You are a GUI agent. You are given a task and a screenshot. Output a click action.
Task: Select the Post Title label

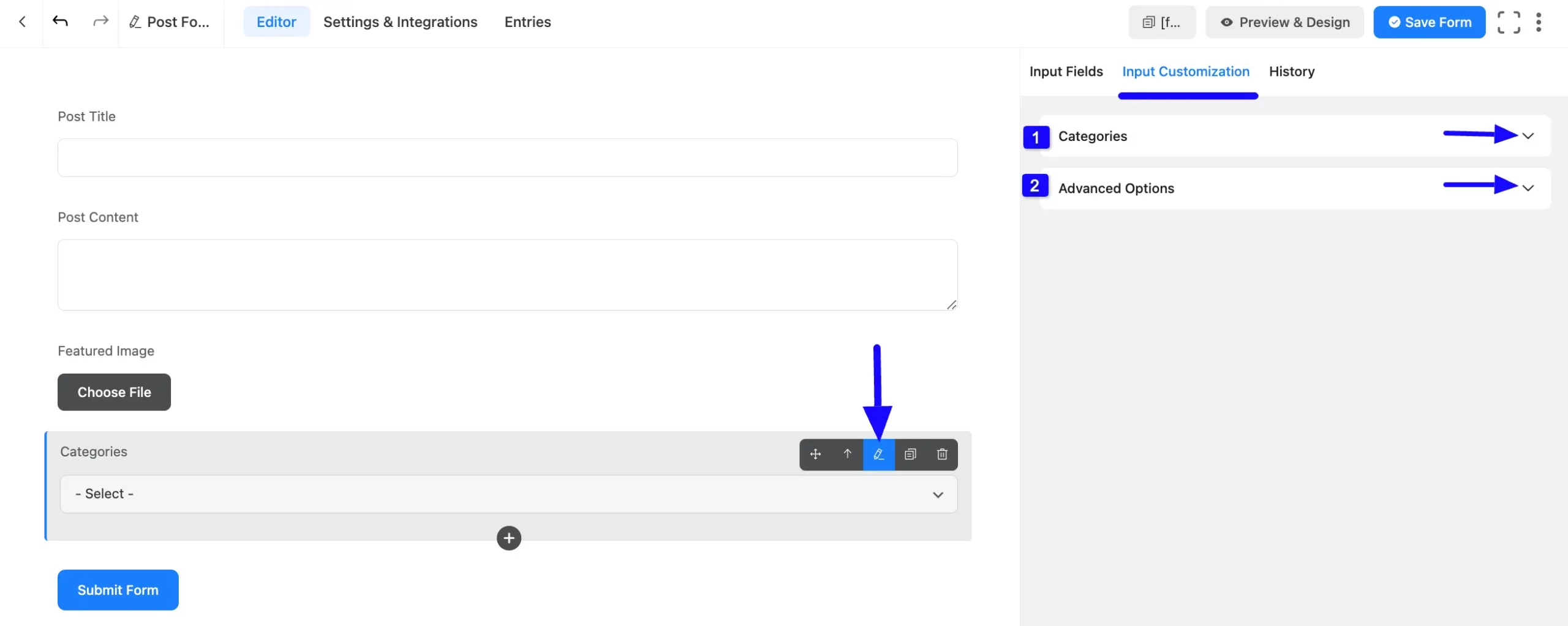(x=86, y=116)
